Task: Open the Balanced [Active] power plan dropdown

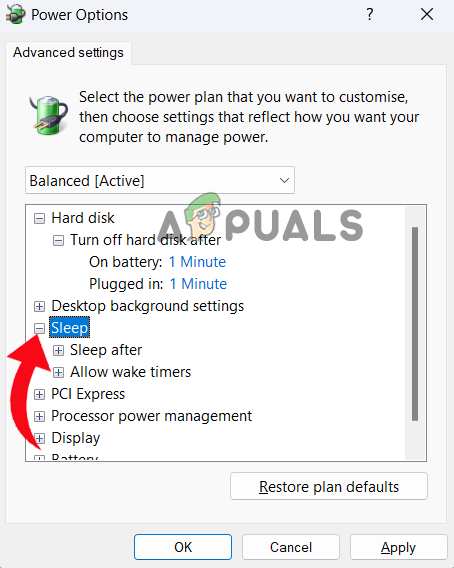Action: (x=160, y=180)
